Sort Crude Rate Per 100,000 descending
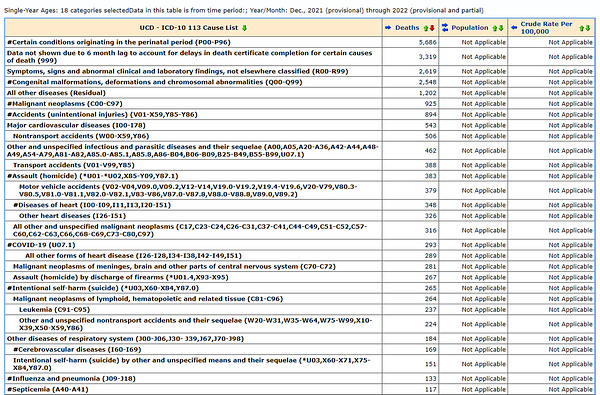This screenshot has width=600, height=395. tap(588, 28)
